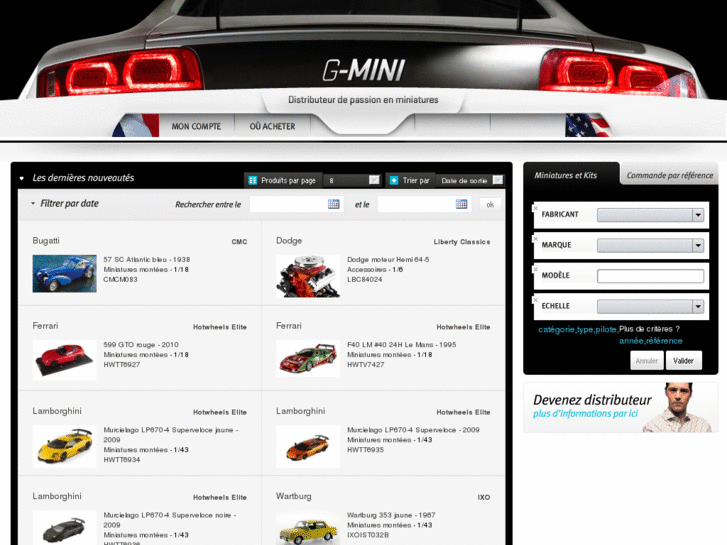Screen dimensions: 727x545
Task: Click reference code LBC84024
Action: [364, 279]
